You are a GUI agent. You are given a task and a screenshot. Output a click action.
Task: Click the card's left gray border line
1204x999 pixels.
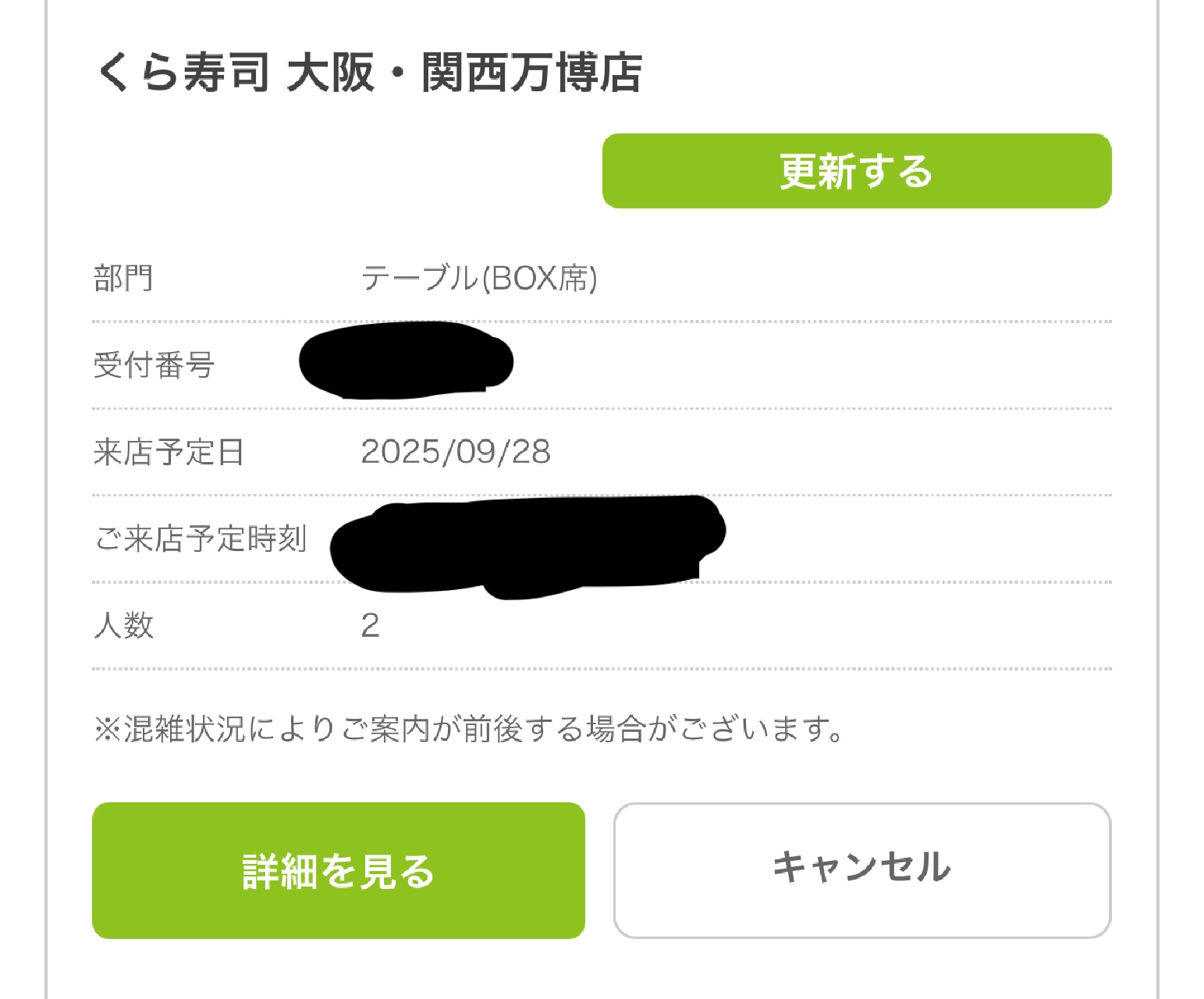(x=47, y=499)
